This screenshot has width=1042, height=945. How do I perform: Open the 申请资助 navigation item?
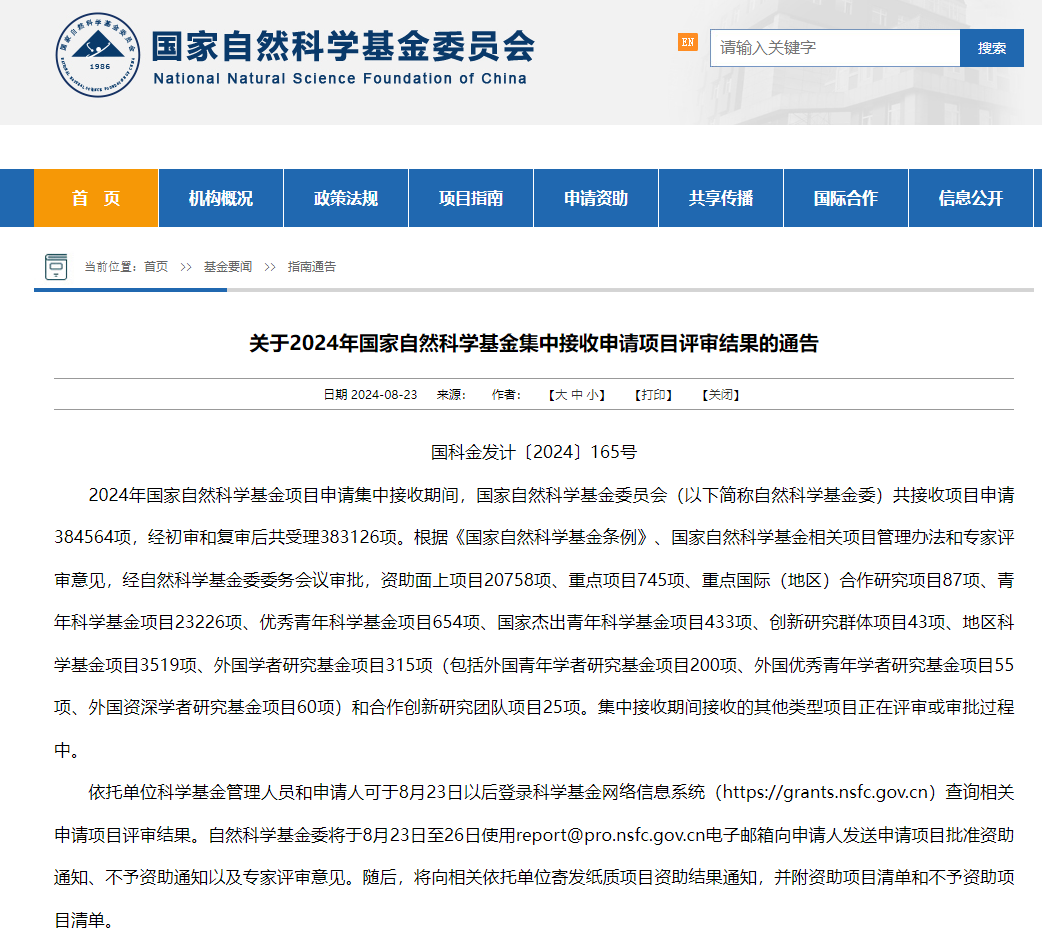click(x=596, y=198)
